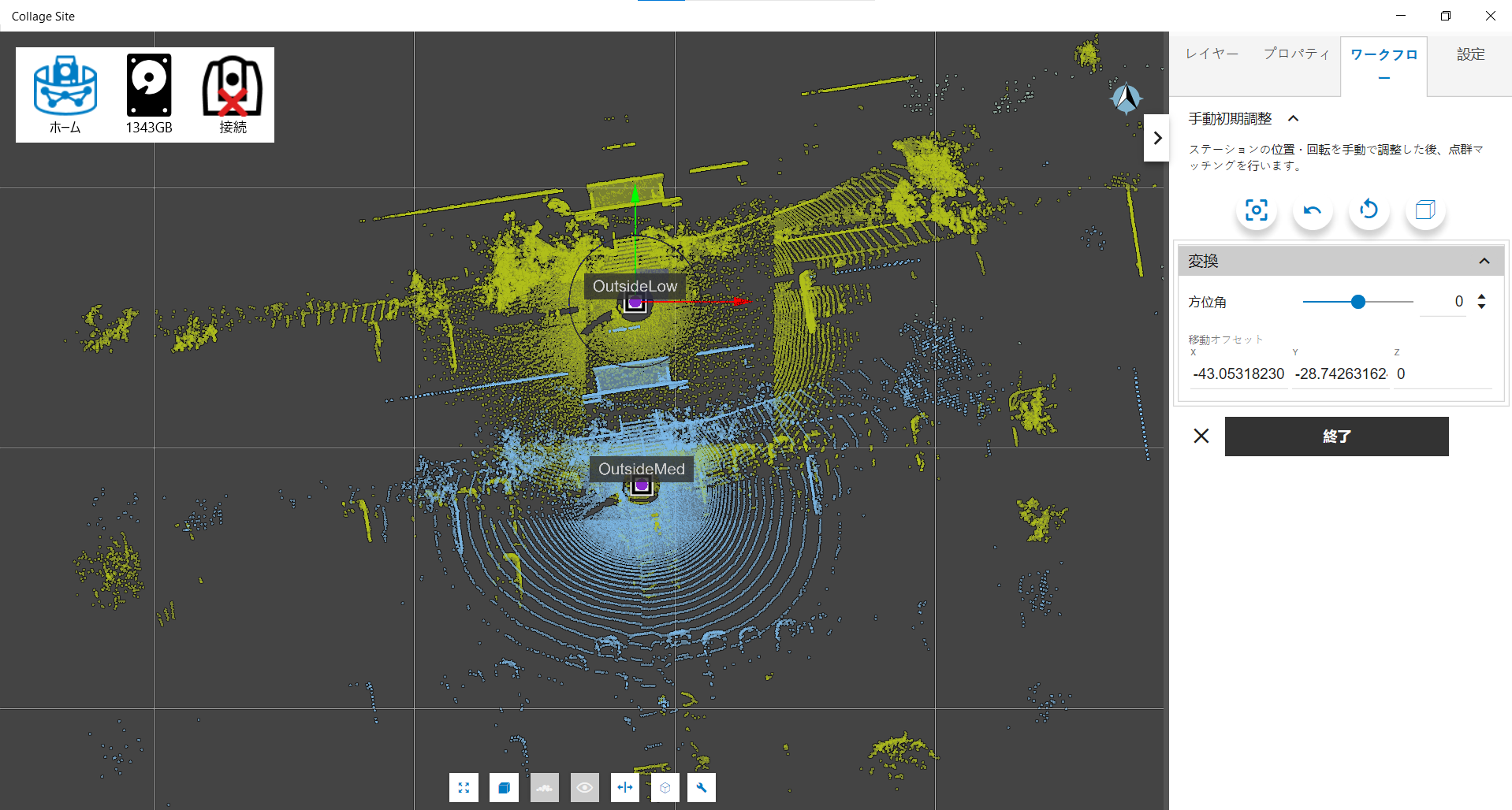
Task: Switch to the レイヤー tab
Action: point(1212,54)
